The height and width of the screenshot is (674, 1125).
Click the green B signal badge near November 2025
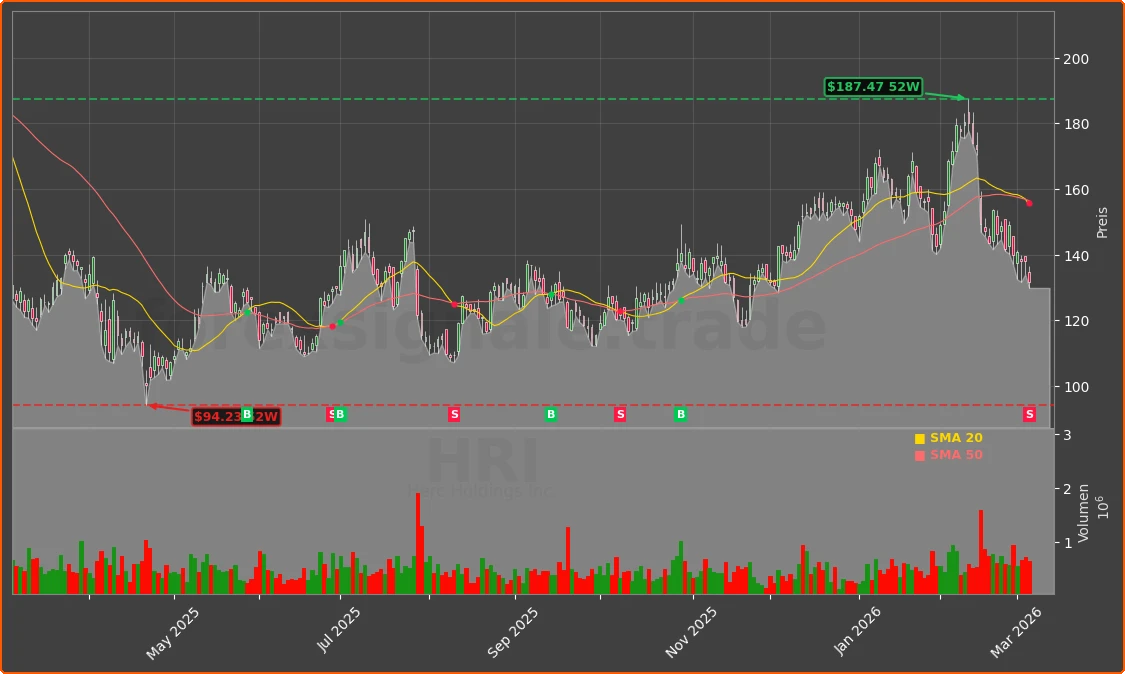click(681, 415)
